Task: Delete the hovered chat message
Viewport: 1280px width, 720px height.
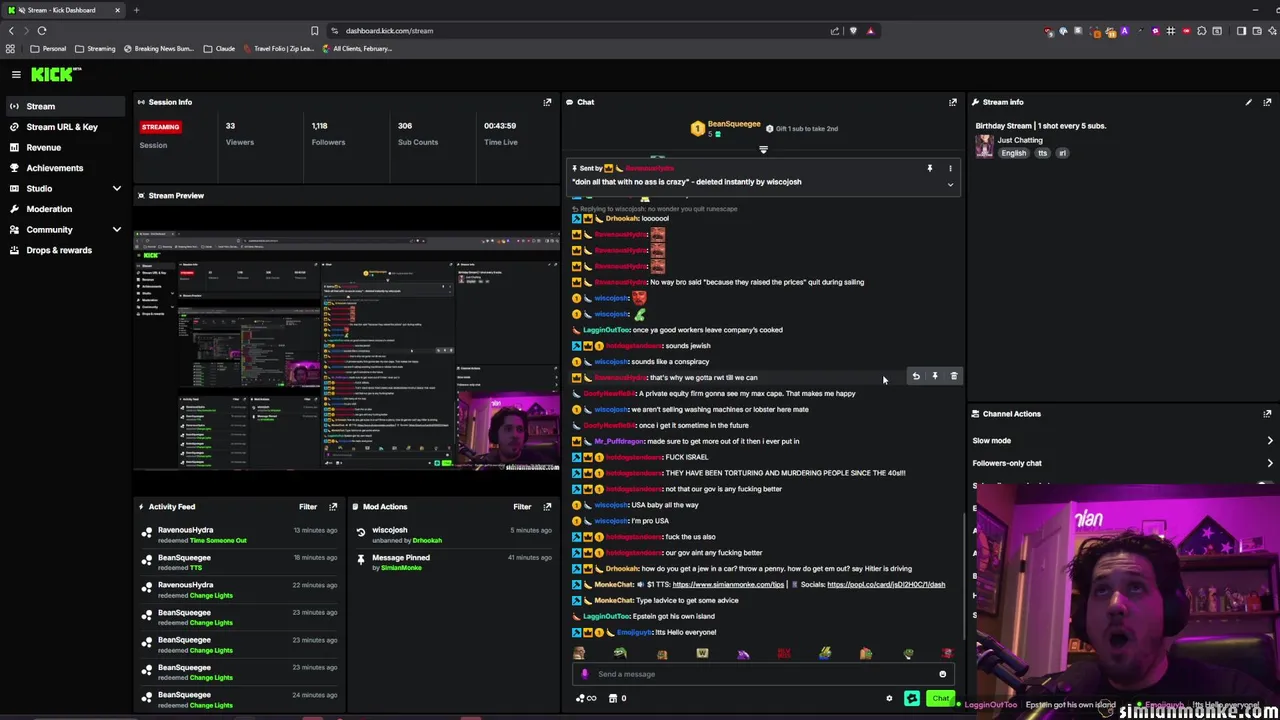Action: pyautogui.click(x=954, y=376)
